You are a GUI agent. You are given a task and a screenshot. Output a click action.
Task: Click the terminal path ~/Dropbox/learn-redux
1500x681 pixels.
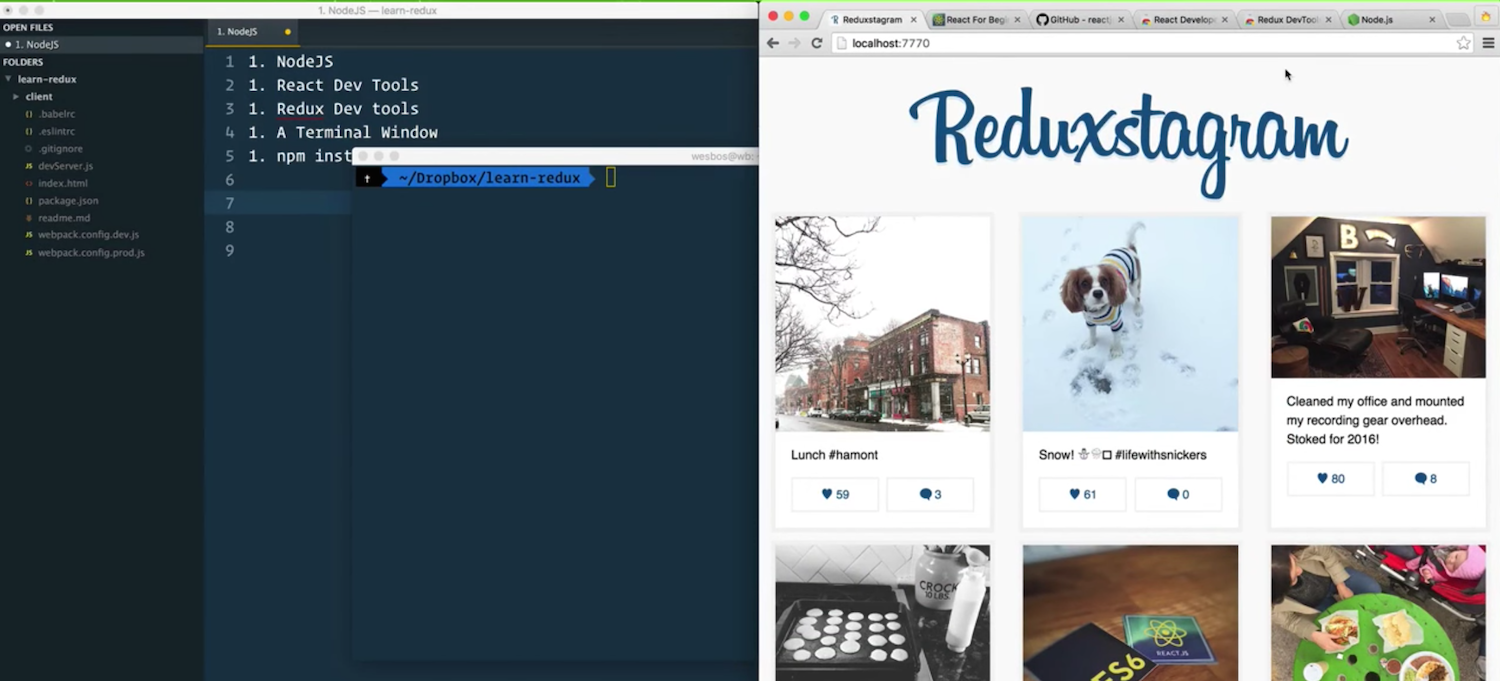tap(489, 178)
